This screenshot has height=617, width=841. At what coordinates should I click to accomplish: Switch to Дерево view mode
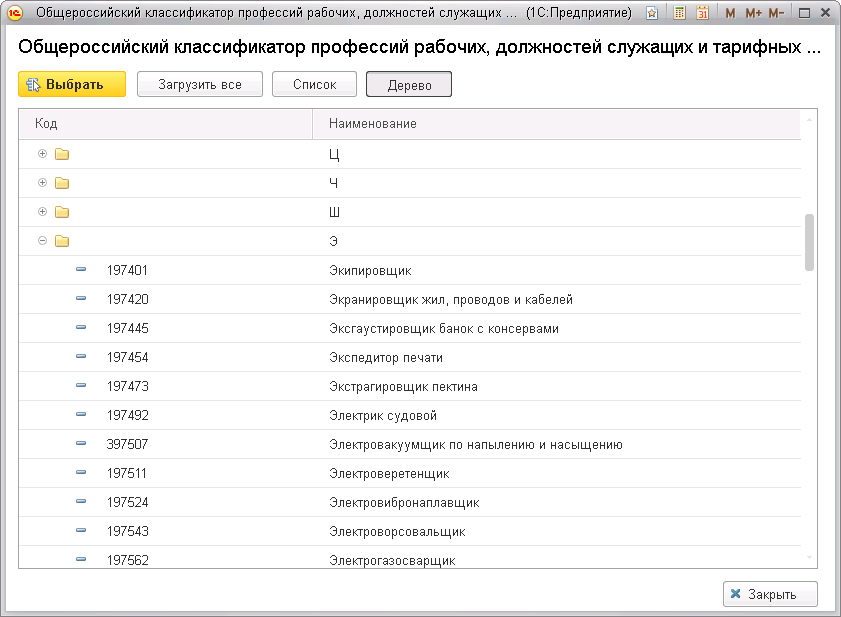click(409, 85)
